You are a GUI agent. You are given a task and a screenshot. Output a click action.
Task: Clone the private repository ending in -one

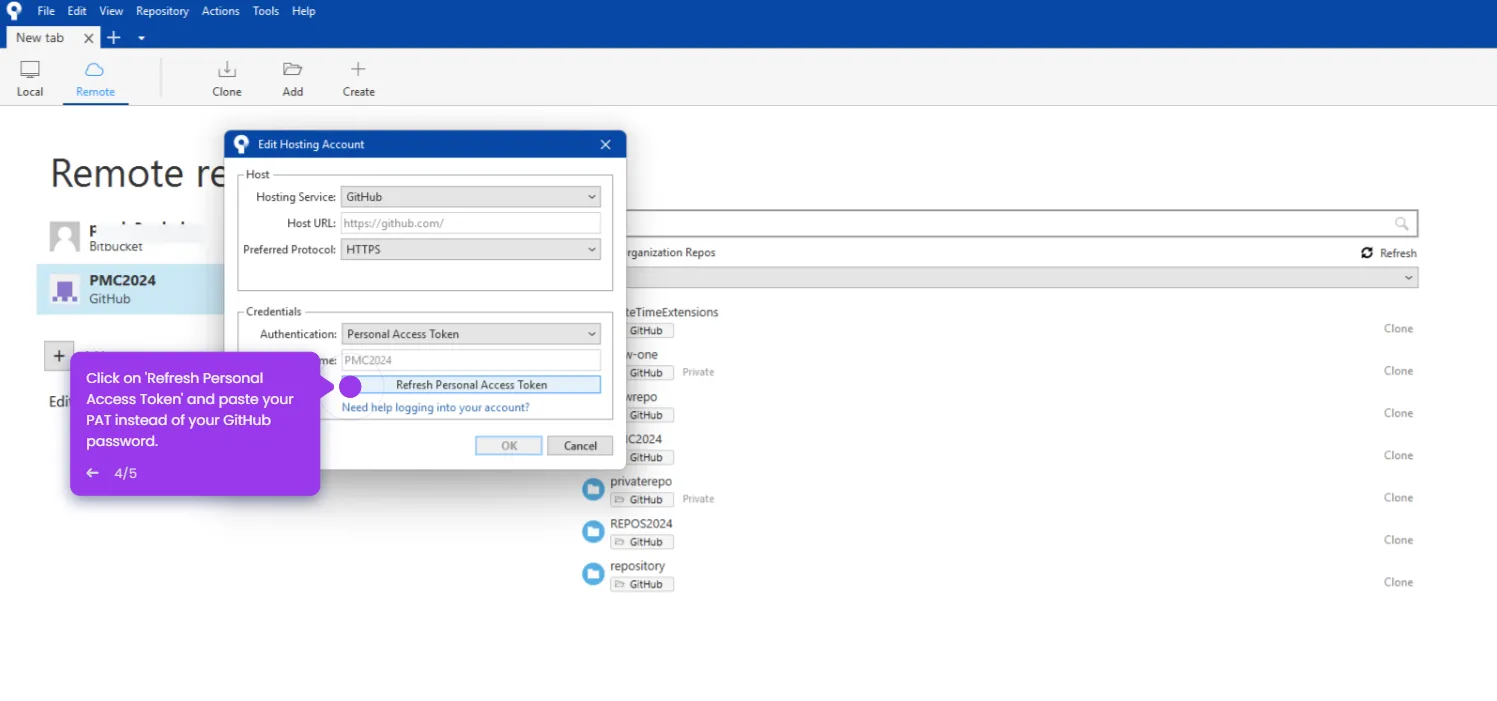pos(1398,371)
